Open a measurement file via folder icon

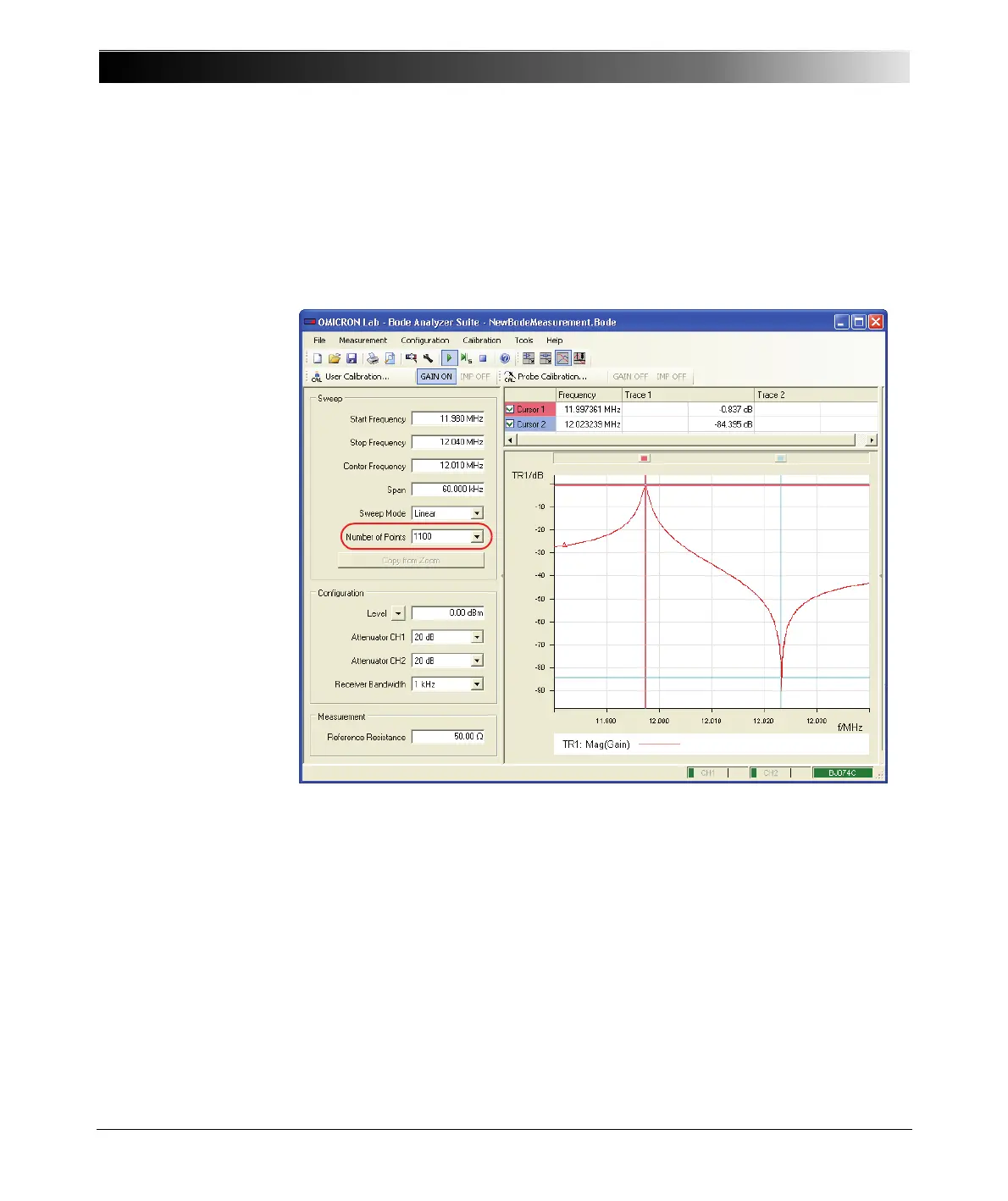coord(335,358)
